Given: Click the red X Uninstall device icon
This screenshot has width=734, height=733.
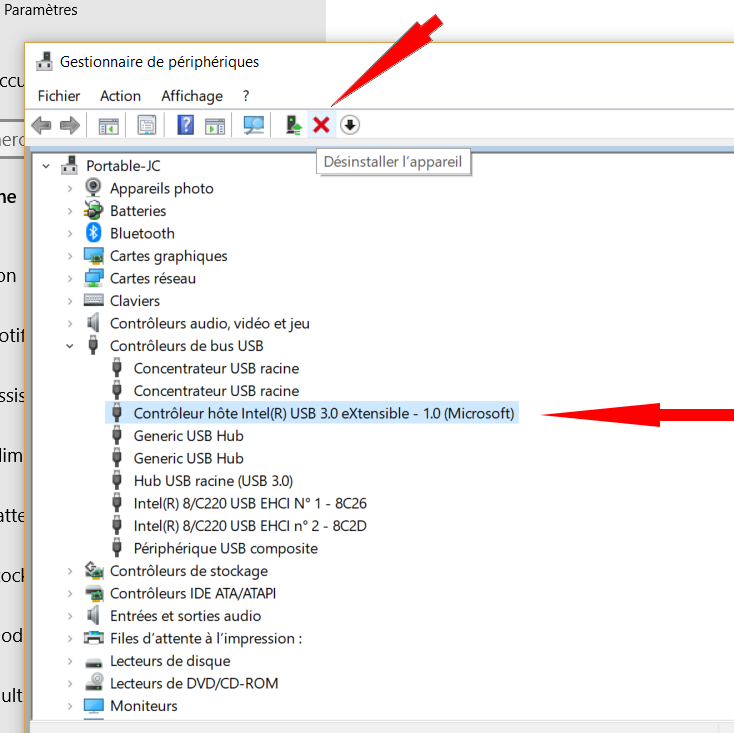Looking at the screenshot, I should click(x=321, y=125).
